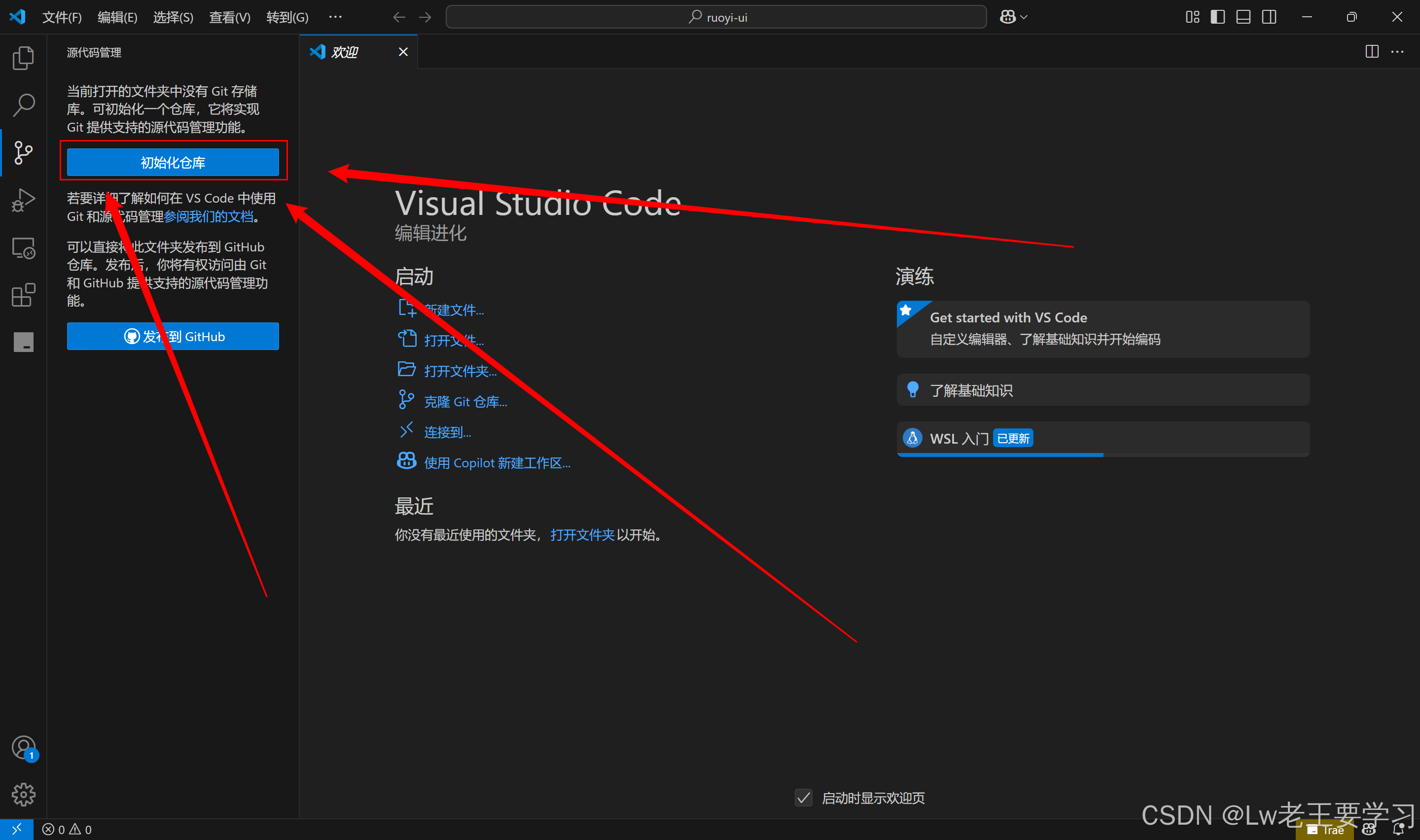Viewport: 1420px width, 840px height.
Task: Uncheck show welcome page on startup
Action: coord(804,798)
